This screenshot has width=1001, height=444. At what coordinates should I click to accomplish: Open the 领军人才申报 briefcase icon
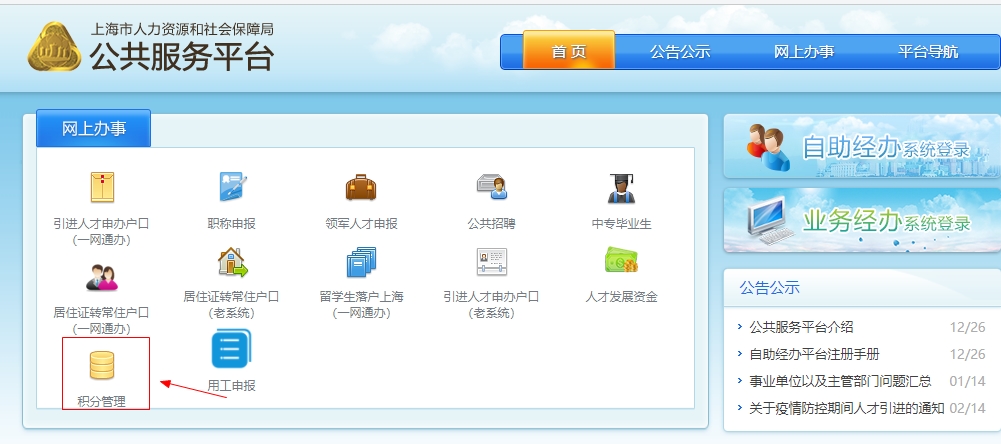[x=361, y=187]
